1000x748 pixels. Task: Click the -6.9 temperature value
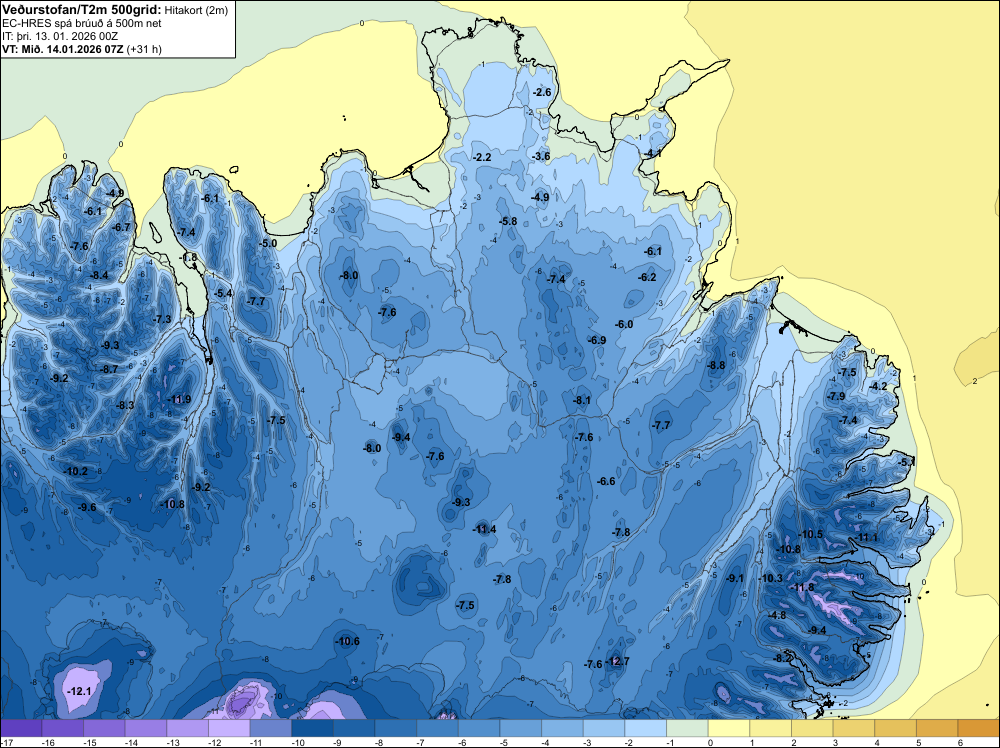click(597, 341)
